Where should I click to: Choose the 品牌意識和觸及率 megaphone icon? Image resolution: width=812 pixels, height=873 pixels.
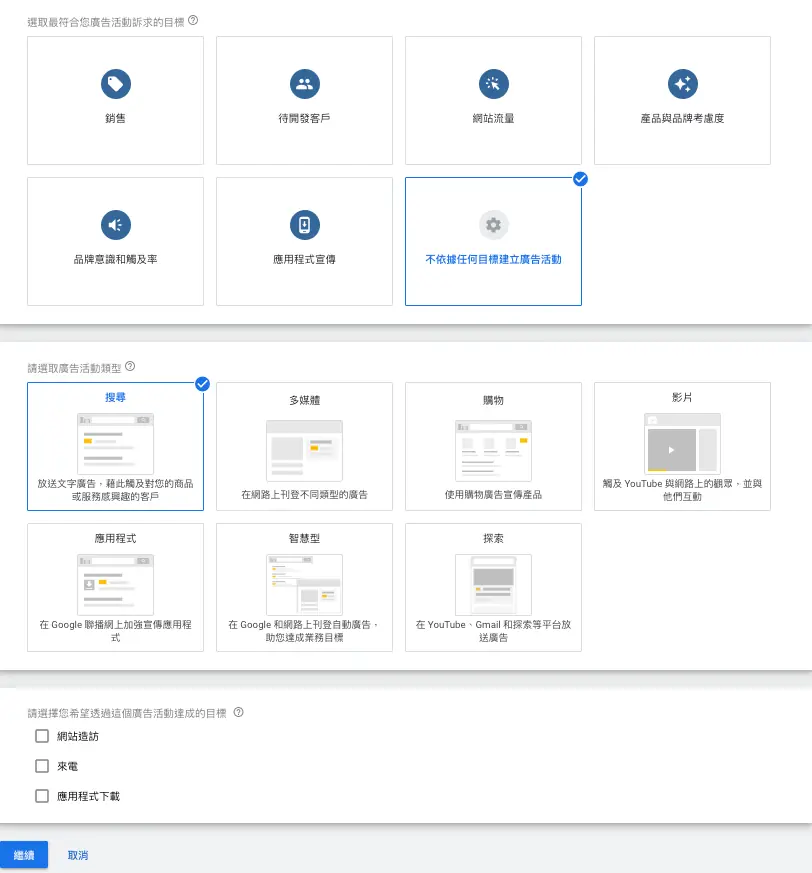click(116, 225)
